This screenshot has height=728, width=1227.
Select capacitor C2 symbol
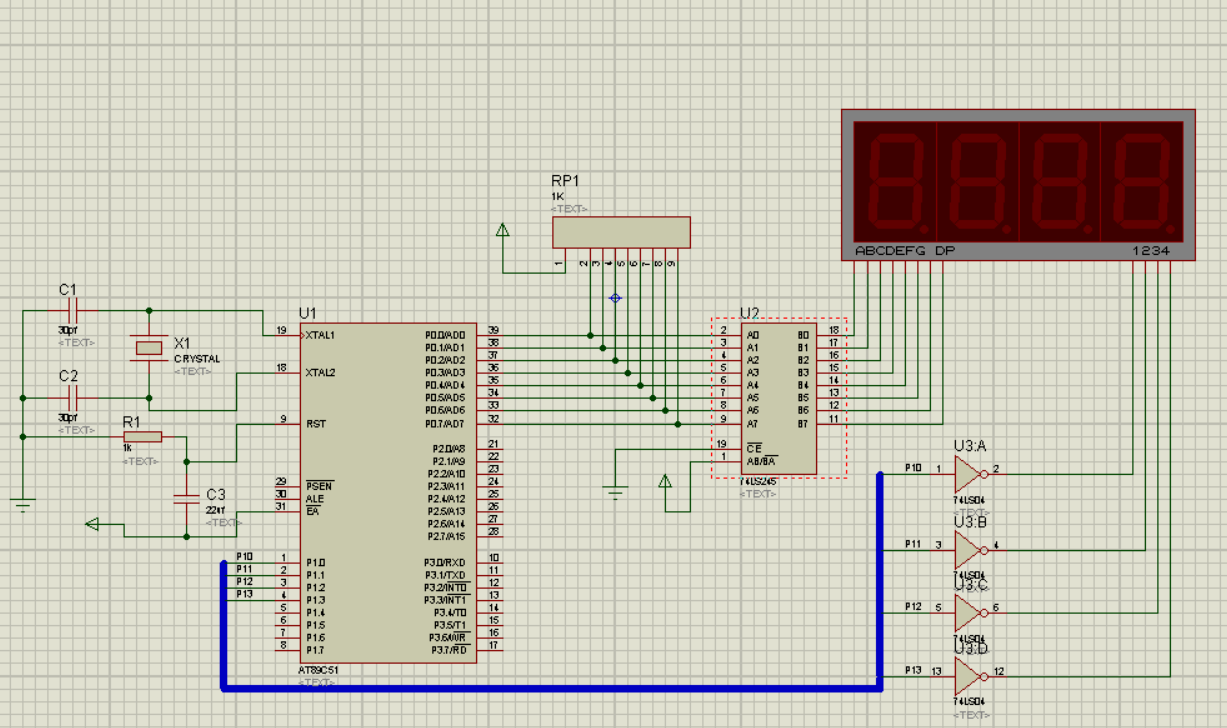click(70, 397)
